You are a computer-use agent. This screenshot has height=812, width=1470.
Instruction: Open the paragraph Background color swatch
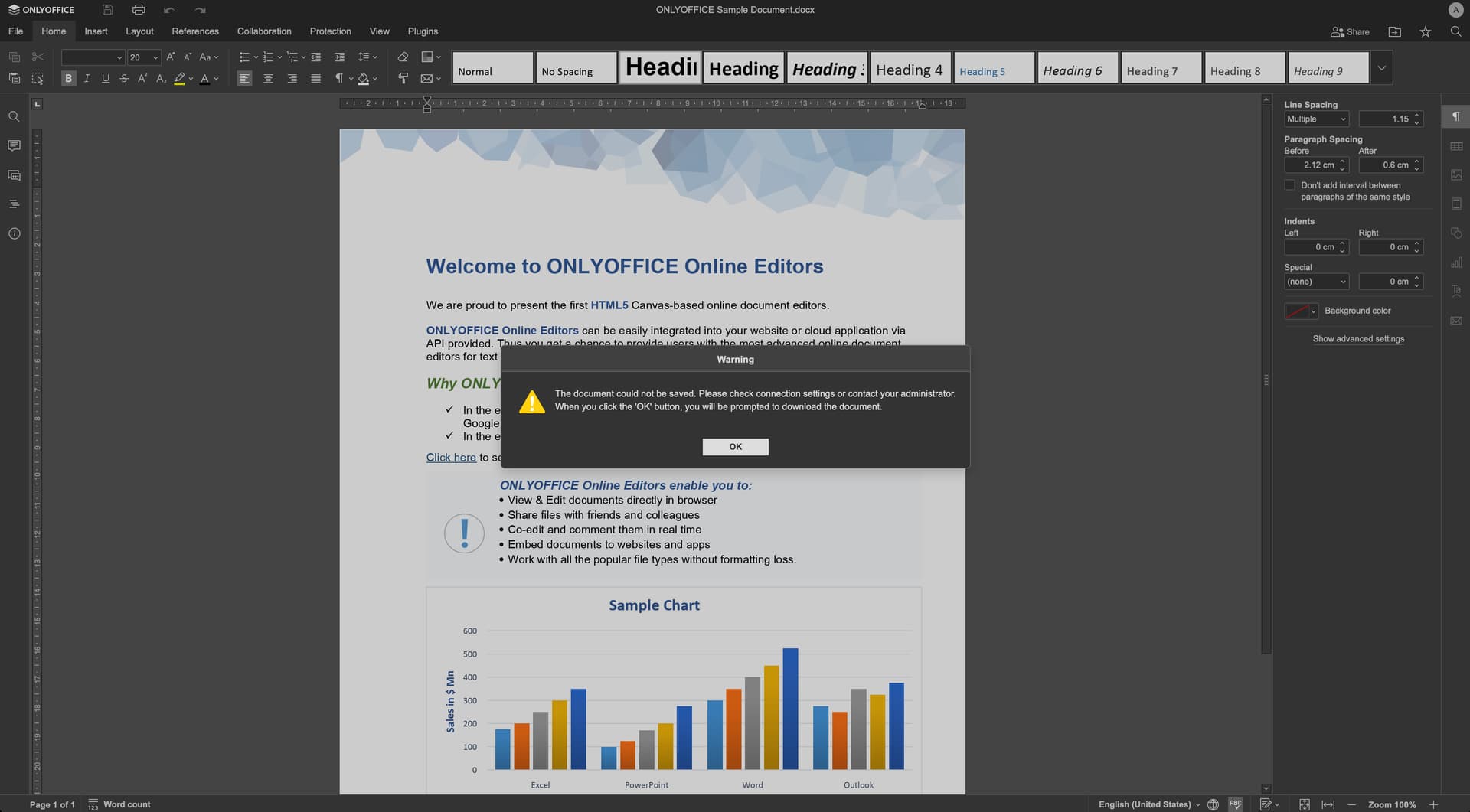click(x=1300, y=311)
